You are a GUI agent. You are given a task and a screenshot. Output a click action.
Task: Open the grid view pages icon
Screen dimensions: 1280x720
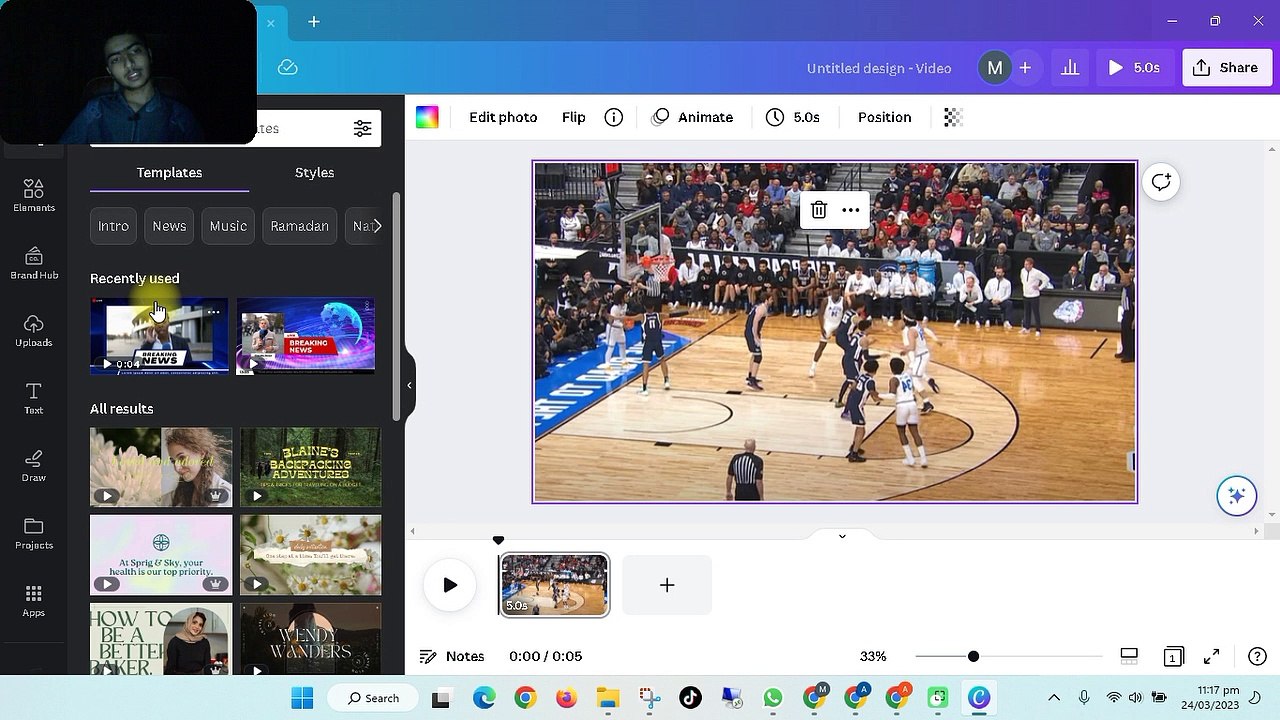[x=1173, y=656]
